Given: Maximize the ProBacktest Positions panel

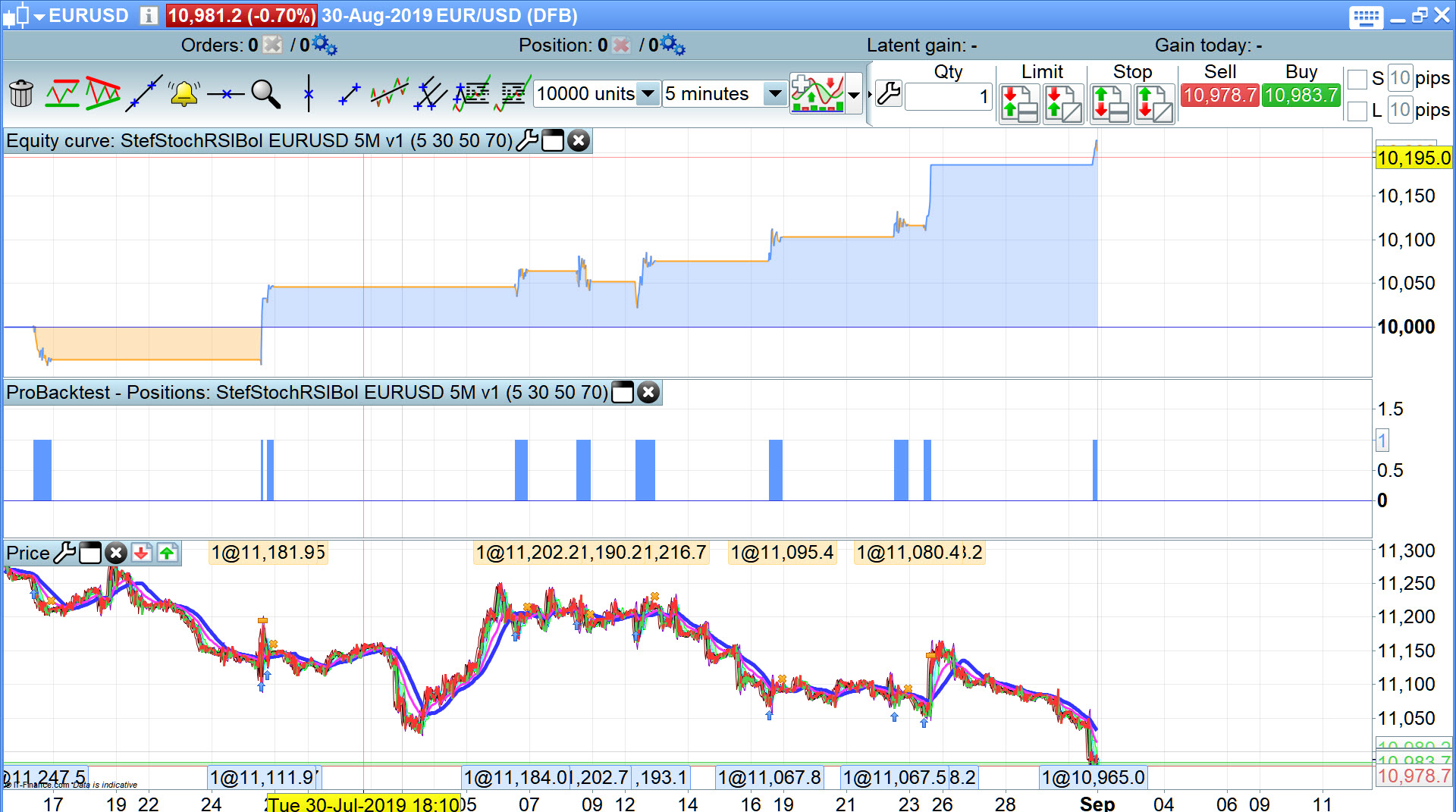Looking at the screenshot, I should 623,392.
